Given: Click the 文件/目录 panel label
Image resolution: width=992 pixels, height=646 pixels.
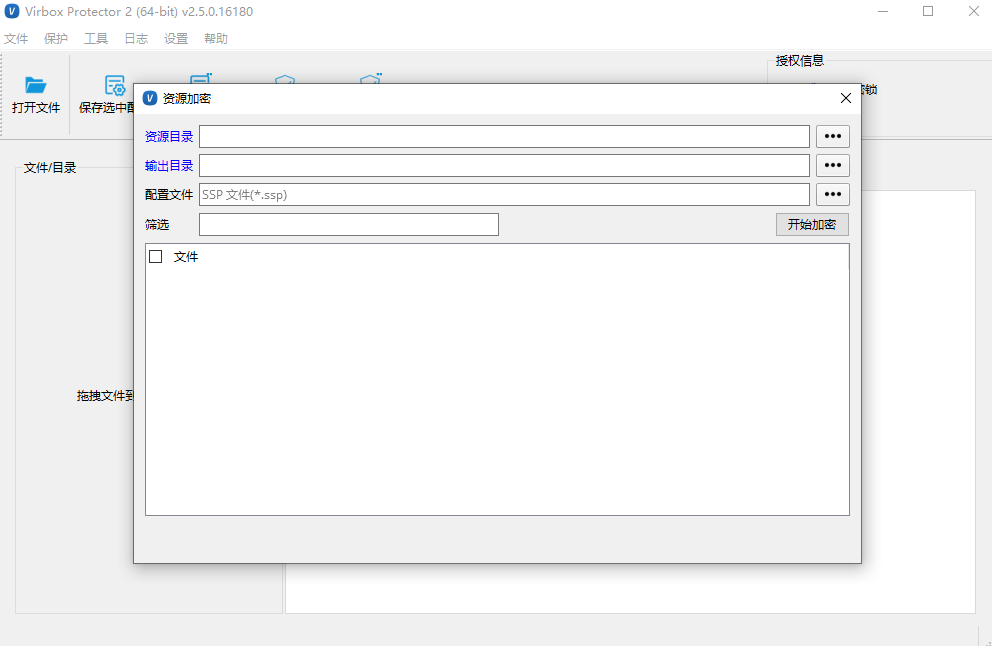Looking at the screenshot, I should (50, 168).
